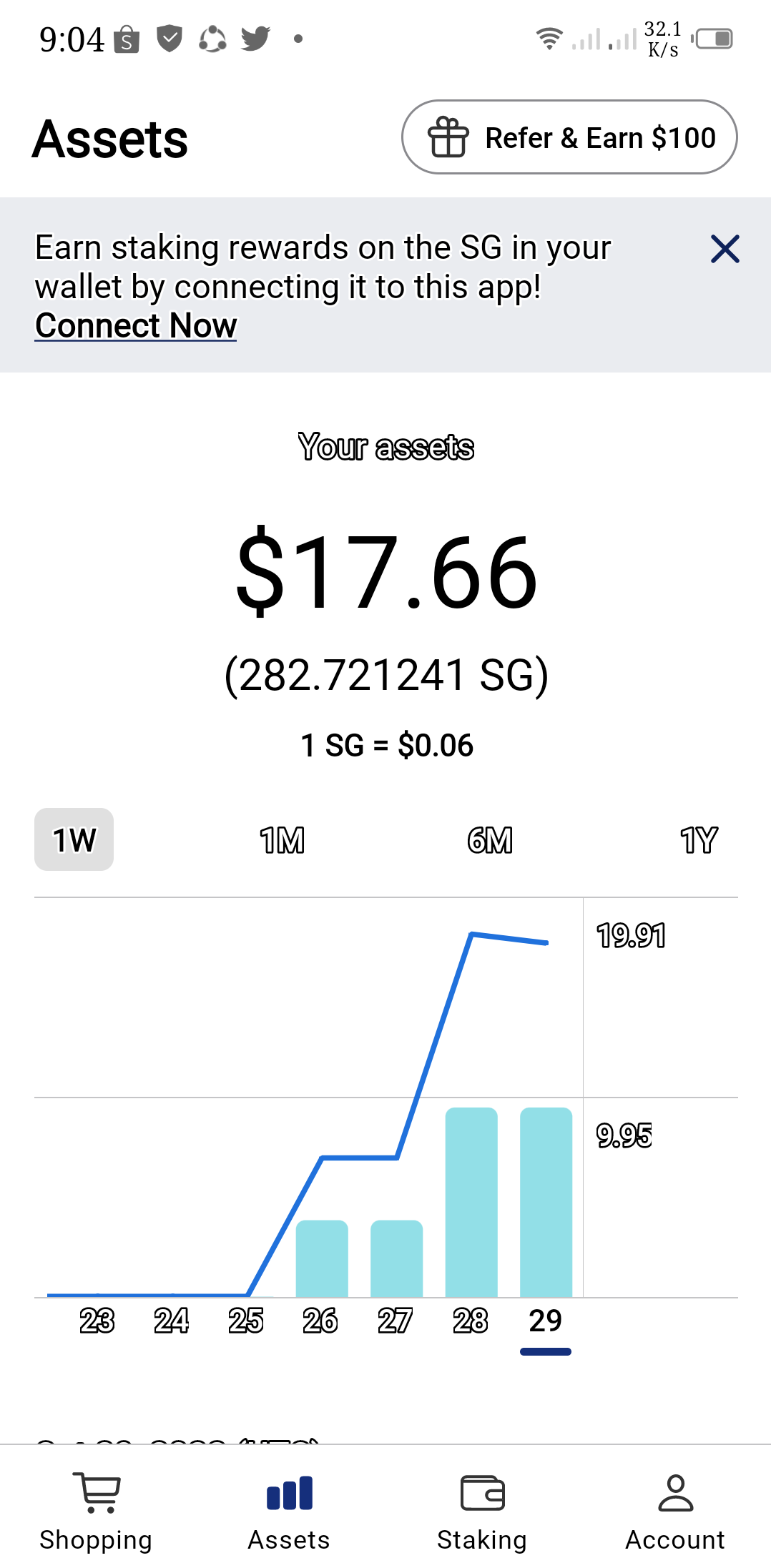Tap Refer & Earn $100 button
This screenshot has height=1568, width=771.
(x=569, y=137)
